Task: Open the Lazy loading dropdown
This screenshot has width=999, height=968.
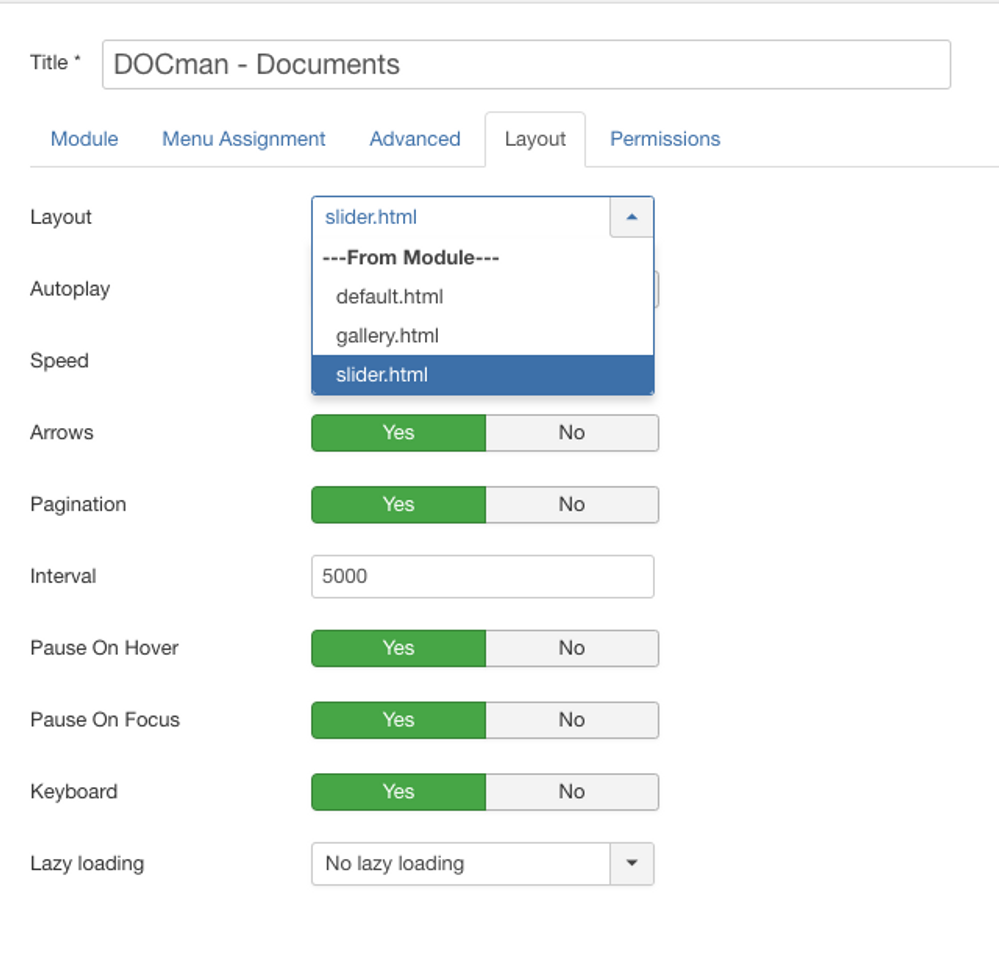Action: (631, 863)
